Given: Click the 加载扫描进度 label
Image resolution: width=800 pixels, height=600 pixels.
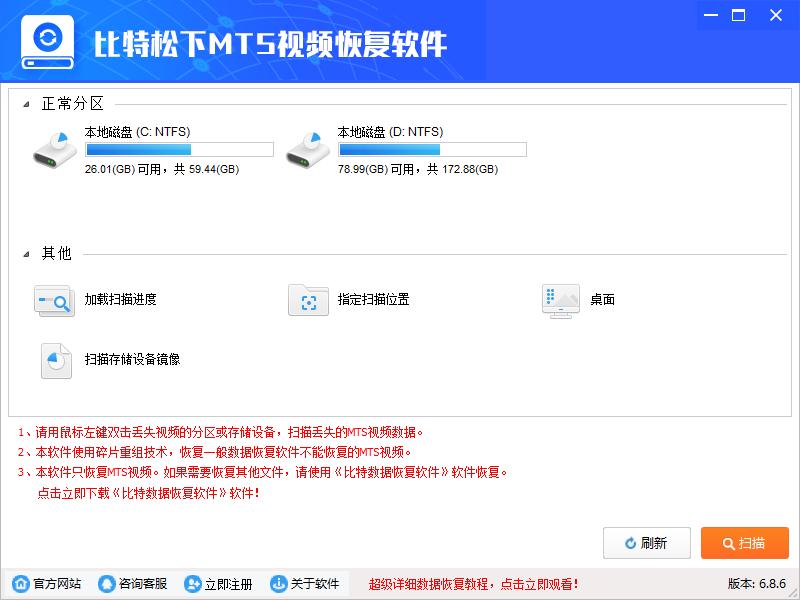Looking at the screenshot, I should tap(120, 299).
